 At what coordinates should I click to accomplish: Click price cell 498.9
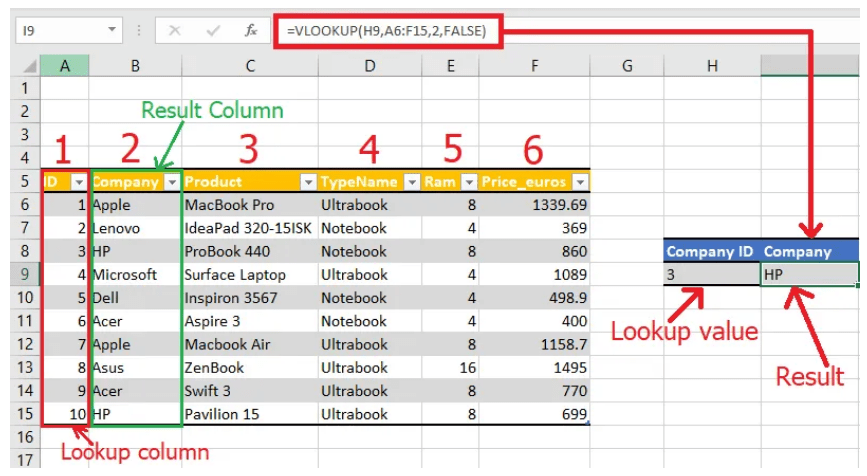(x=534, y=297)
